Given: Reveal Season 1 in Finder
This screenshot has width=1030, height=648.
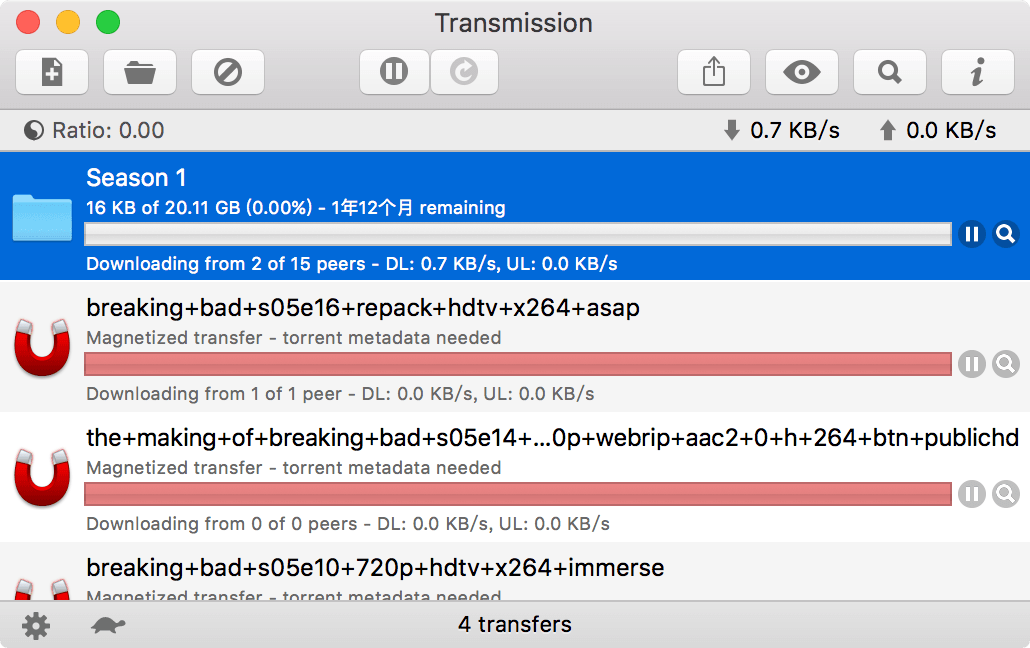Looking at the screenshot, I should pos(1006,234).
